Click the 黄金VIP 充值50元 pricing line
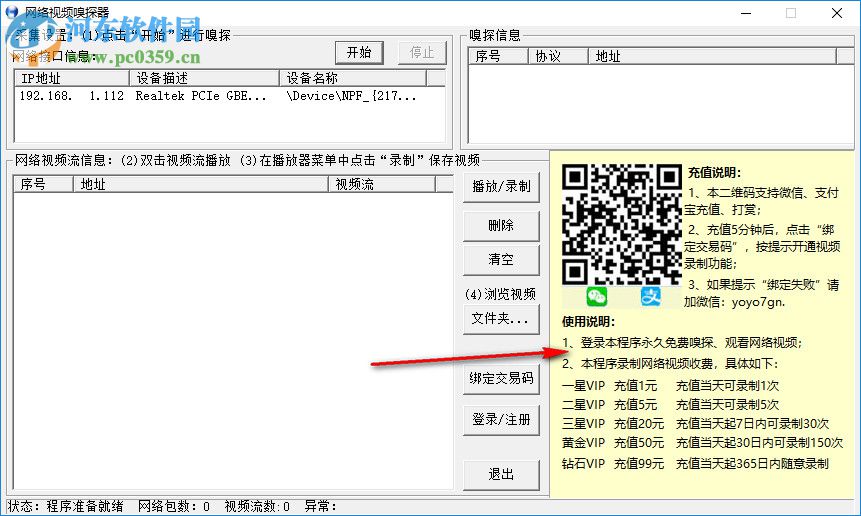 coord(702,442)
